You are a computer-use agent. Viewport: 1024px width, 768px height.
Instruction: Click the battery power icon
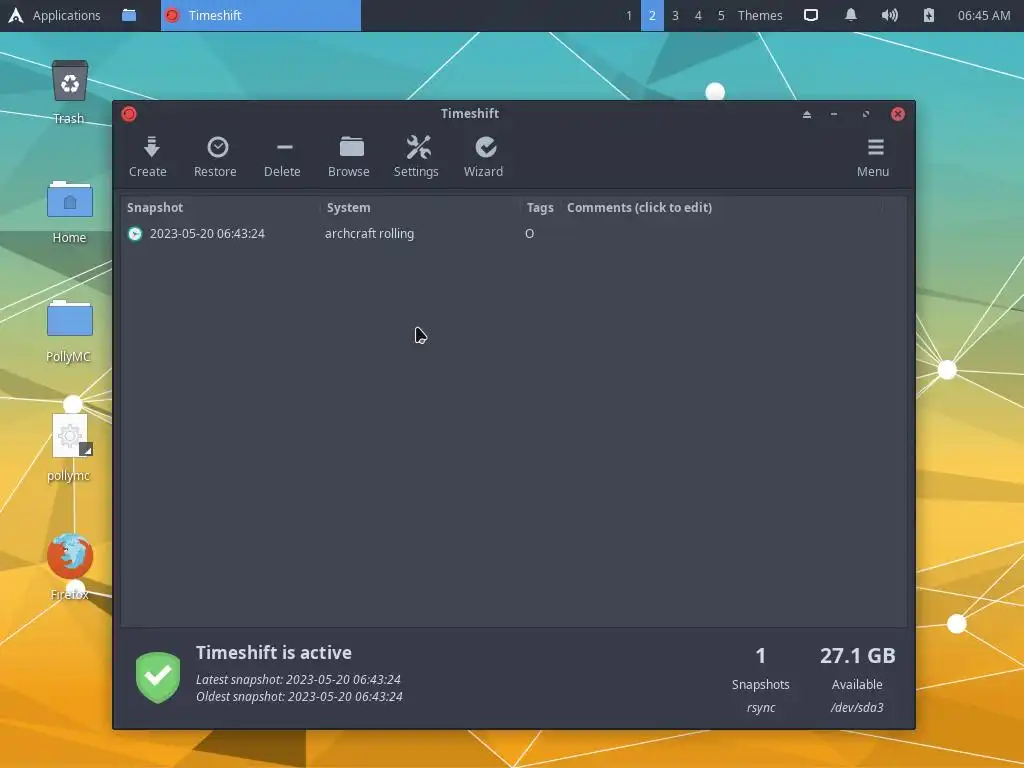tap(929, 15)
